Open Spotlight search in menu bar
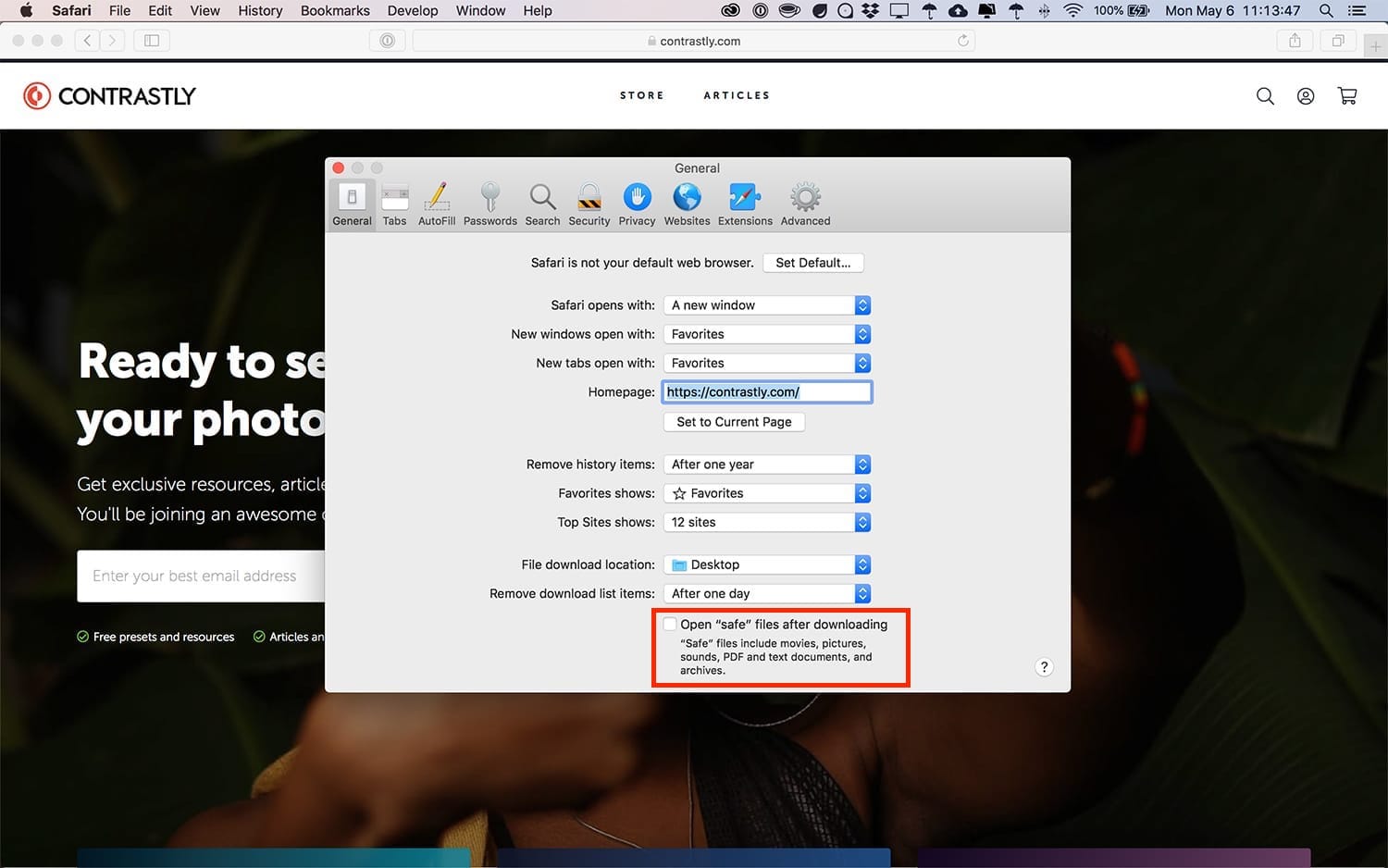 1326,10
